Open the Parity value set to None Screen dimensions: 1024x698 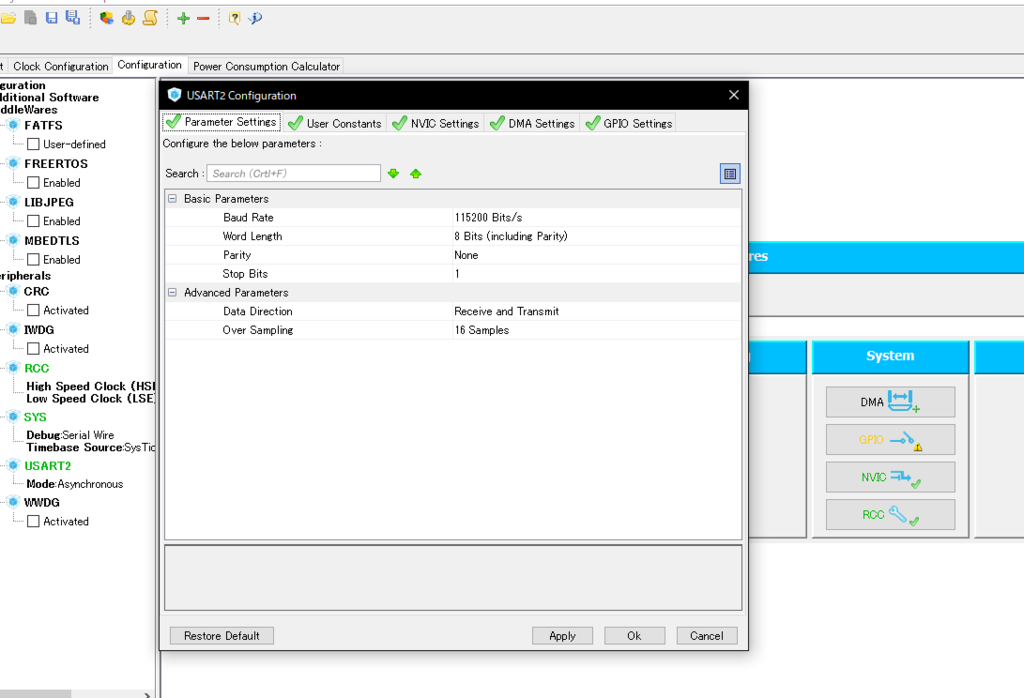tap(596, 255)
